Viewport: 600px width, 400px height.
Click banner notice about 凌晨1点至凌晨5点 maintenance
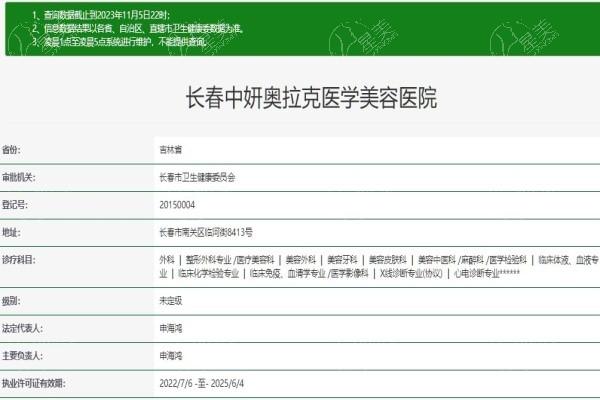120,42
